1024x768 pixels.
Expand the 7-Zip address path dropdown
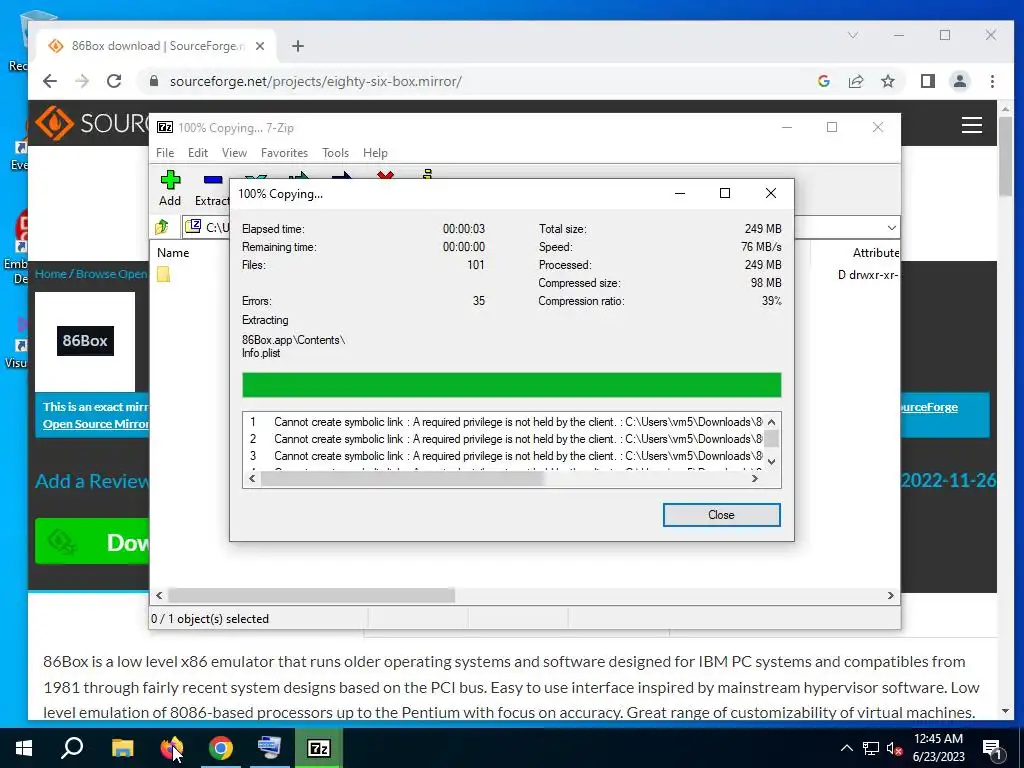coord(891,227)
